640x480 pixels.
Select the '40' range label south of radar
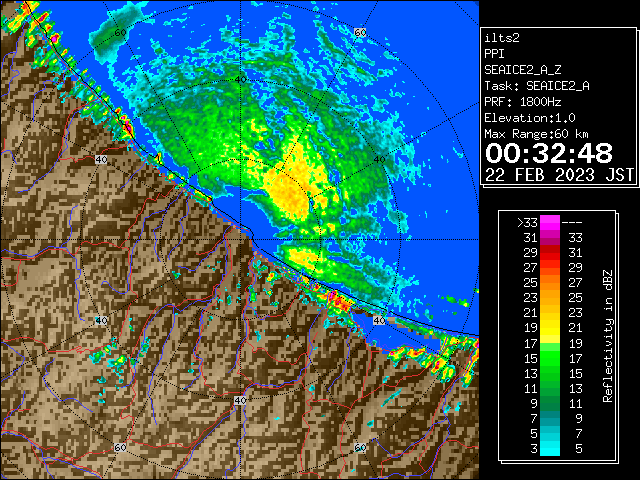coord(240,400)
